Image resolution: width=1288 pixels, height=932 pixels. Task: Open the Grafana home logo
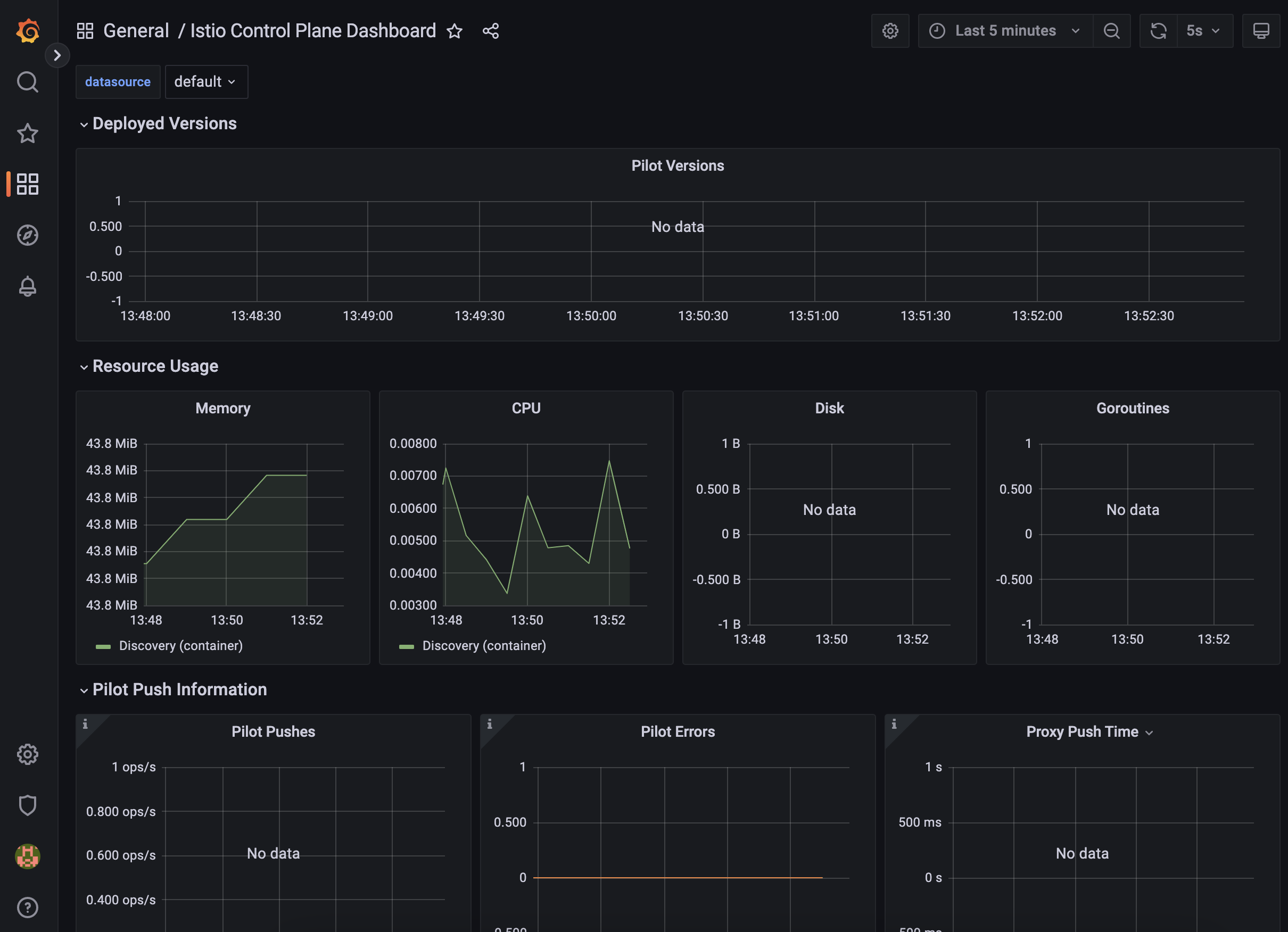[x=27, y=31]
